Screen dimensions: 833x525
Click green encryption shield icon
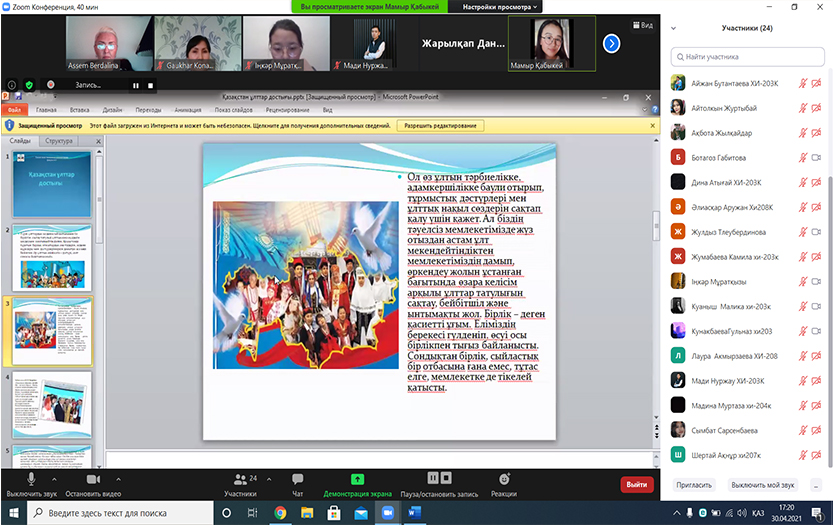(x=29, y=85)
